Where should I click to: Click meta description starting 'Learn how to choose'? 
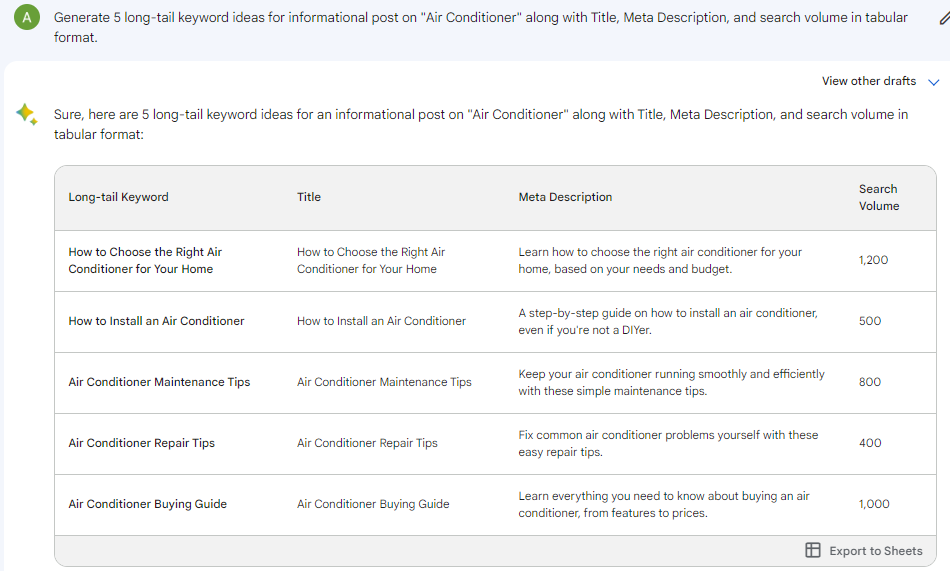[660, 260]
